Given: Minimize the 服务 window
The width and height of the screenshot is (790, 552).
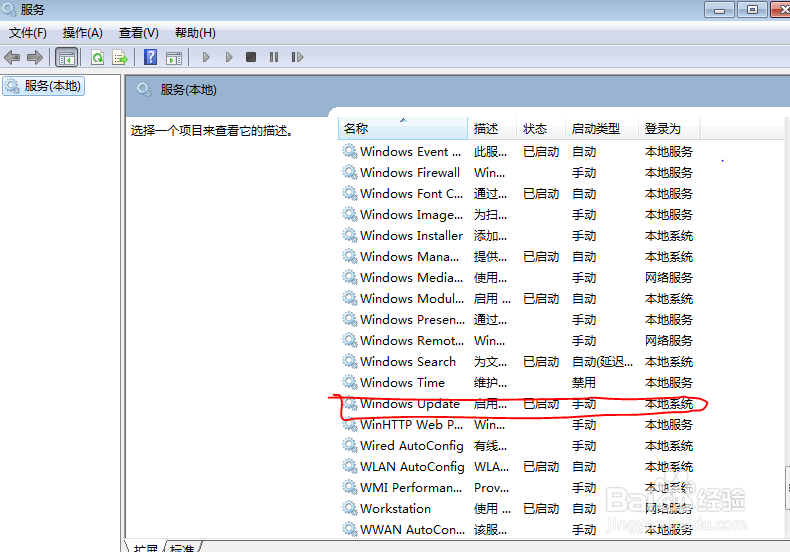Looking at the screenshot, I should click(719, 10).
